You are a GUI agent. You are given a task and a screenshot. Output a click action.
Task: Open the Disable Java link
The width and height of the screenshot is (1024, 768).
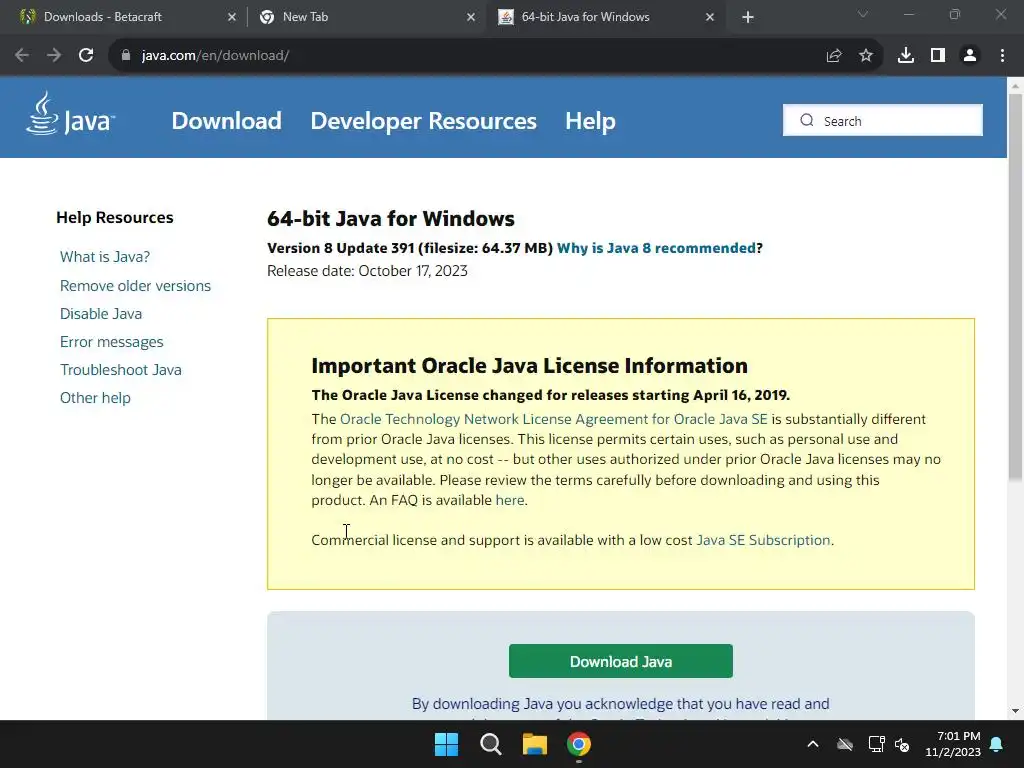coord(101,313)
